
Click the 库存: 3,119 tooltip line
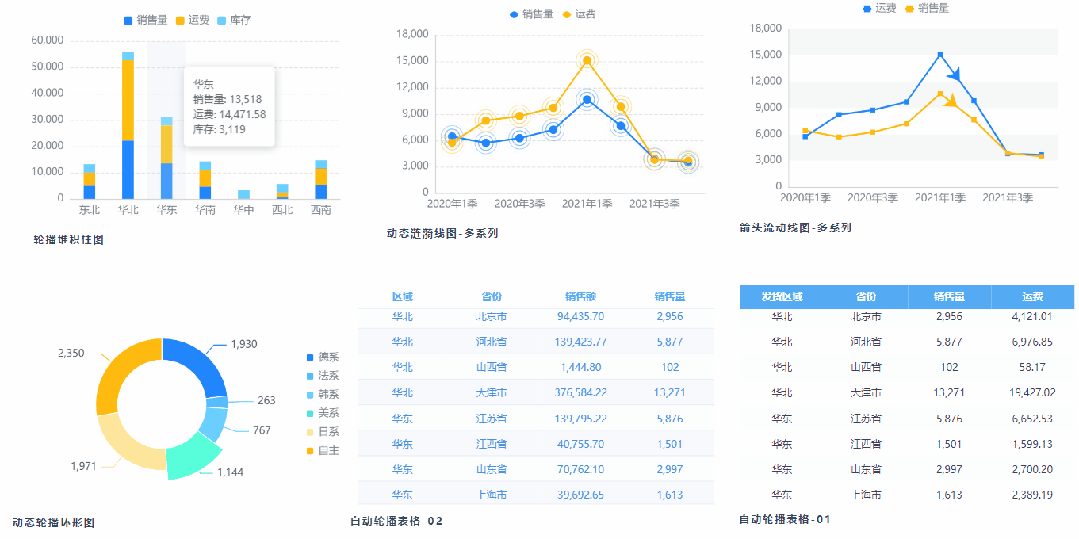coord(219,129)
